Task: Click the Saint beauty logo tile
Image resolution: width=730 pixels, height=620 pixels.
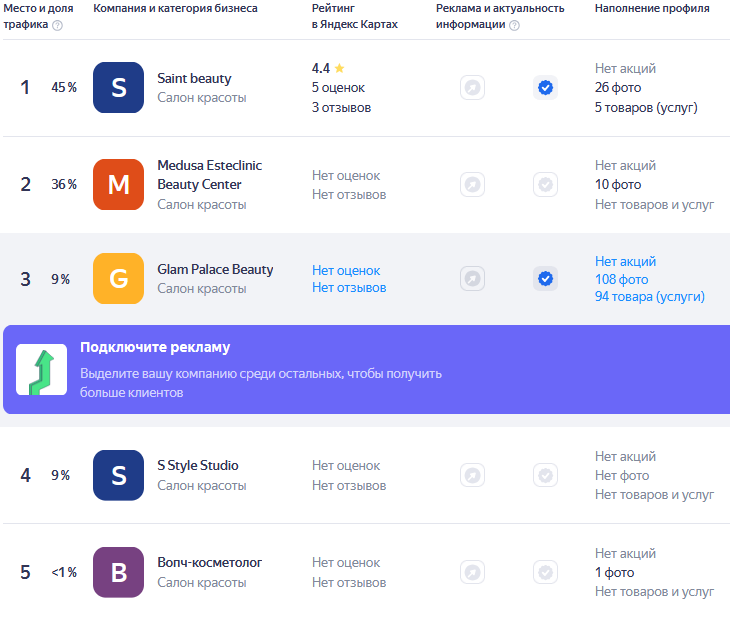Action: pyautogui.click(x=118, y=88)
